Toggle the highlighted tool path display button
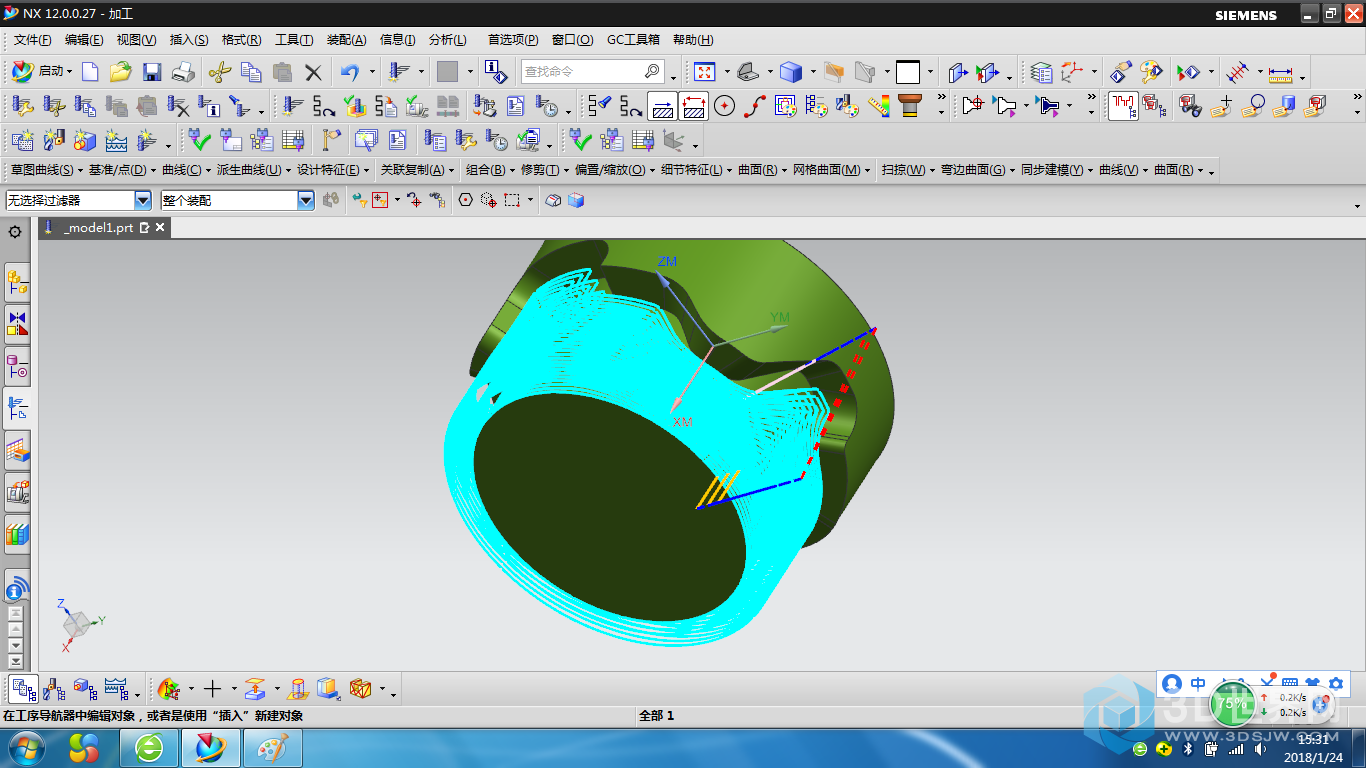Image resolution: width=1366 pixels, height=768 pixels. pos(662,105)
